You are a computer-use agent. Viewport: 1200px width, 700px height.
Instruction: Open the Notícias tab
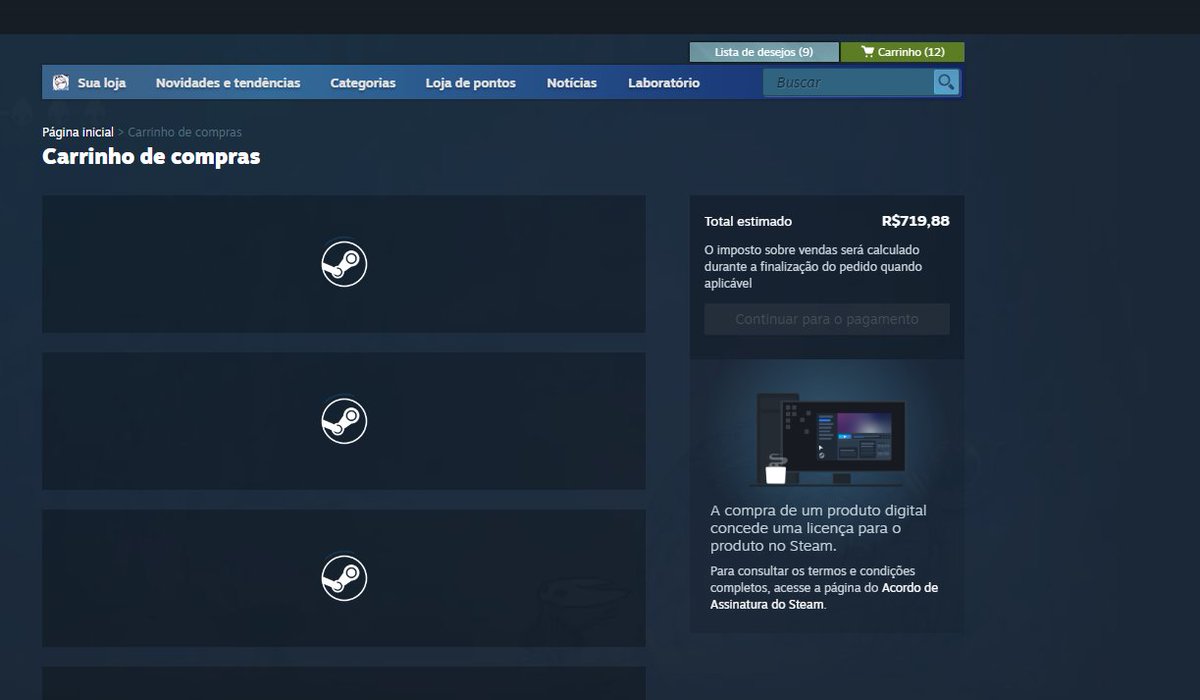coord(572,83)
